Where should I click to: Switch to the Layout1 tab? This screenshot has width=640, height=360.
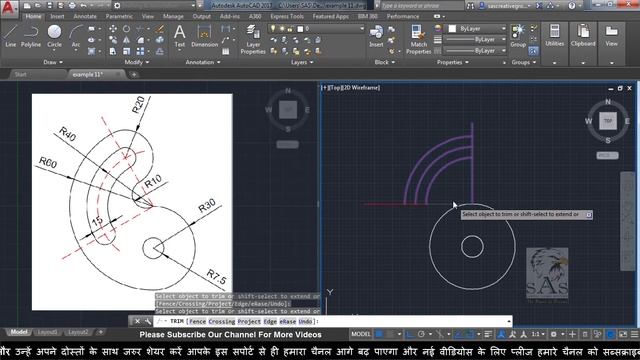[47, 332]
